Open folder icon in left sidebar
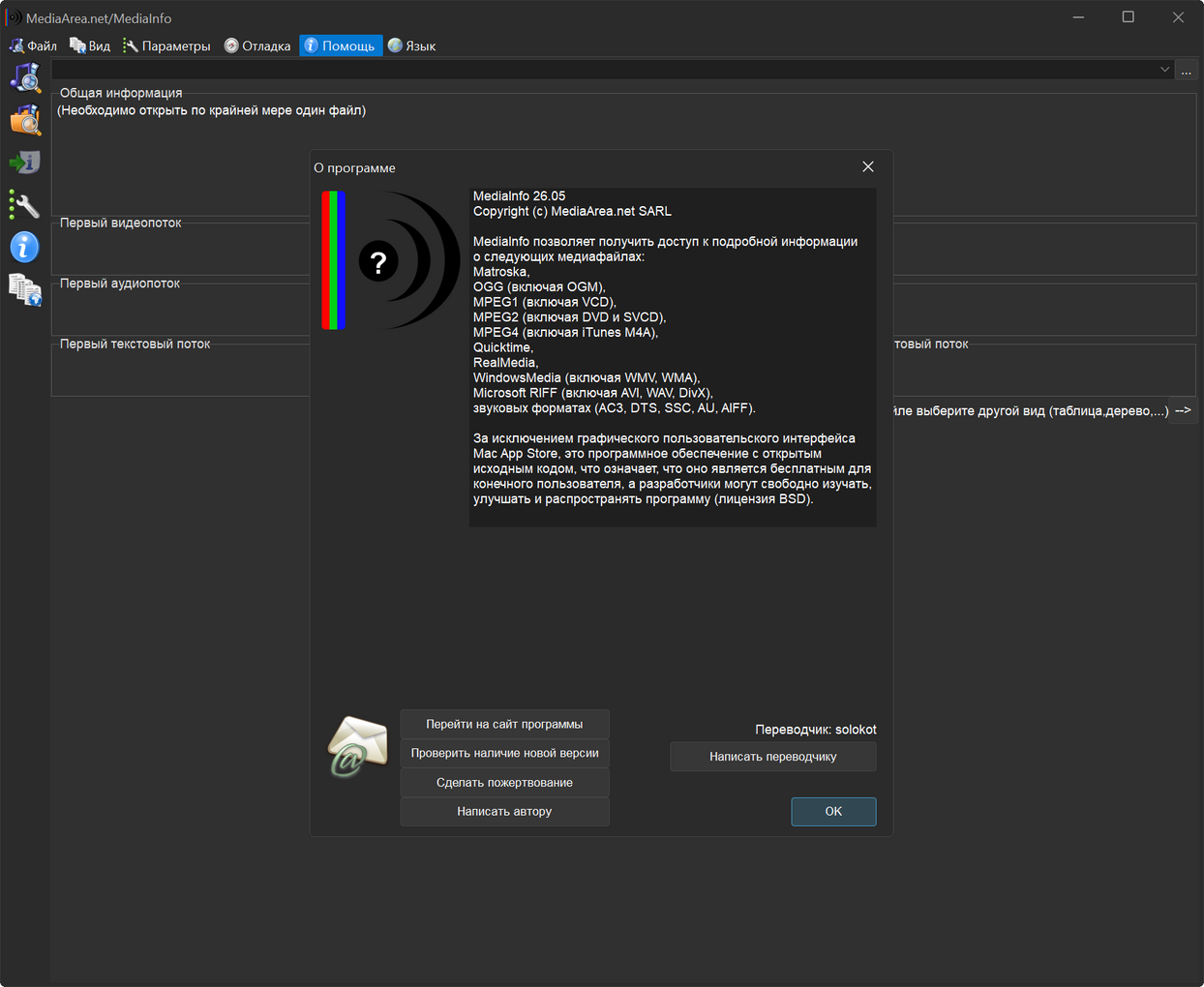The width and height of the screenshot is (1204, 987). click(25, 120)
